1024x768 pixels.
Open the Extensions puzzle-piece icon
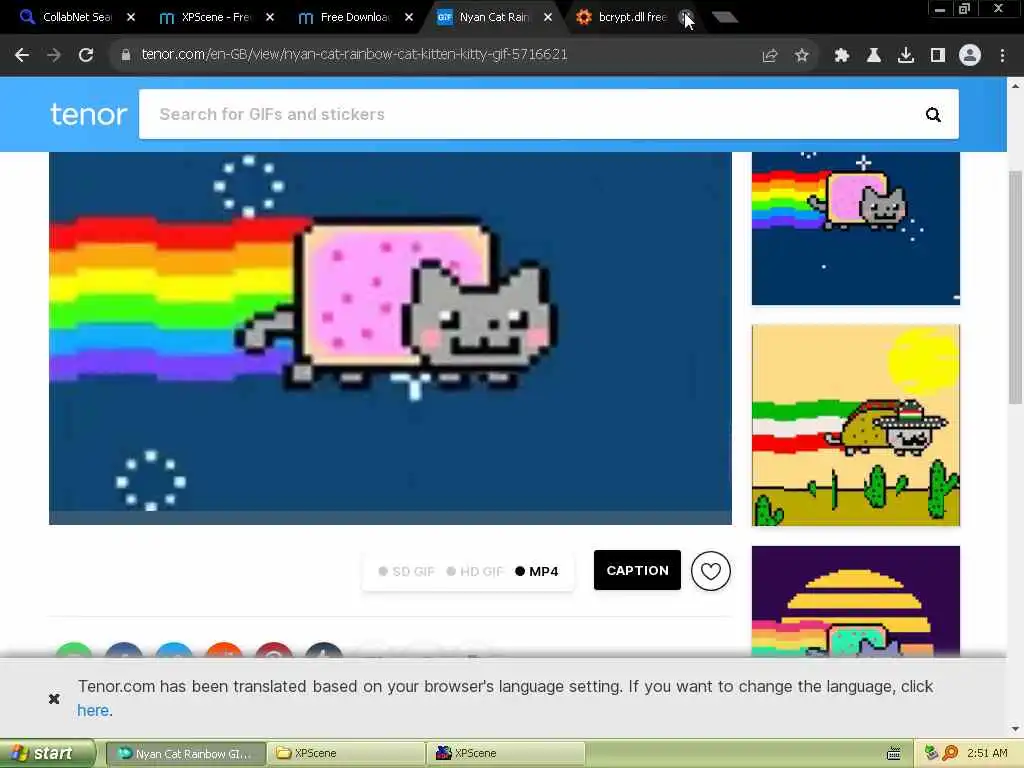point(842,56)
